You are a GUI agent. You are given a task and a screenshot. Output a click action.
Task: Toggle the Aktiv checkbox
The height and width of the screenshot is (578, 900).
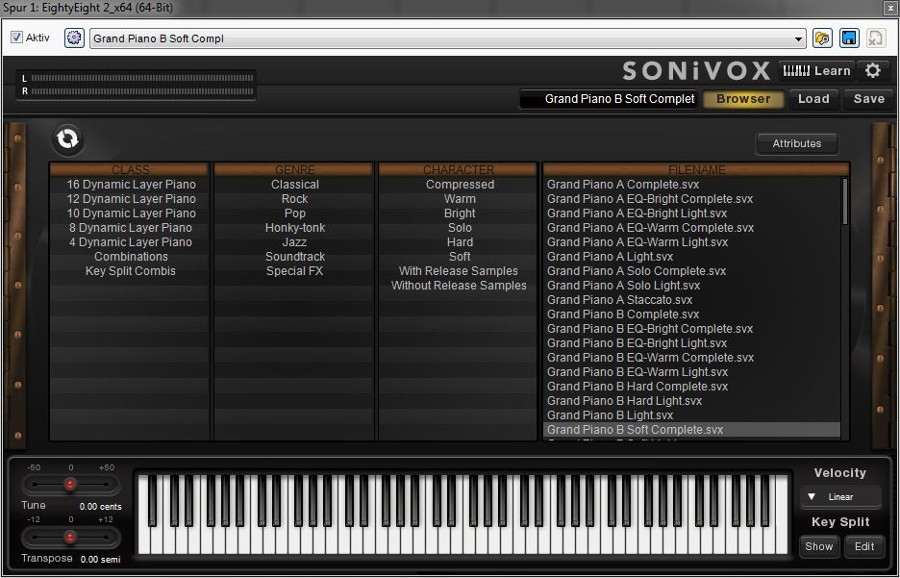click(x=17, y=37)
